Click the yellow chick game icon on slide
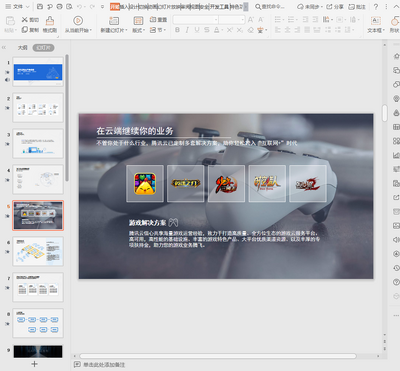The image size is (400, 371). click(145, 183)
